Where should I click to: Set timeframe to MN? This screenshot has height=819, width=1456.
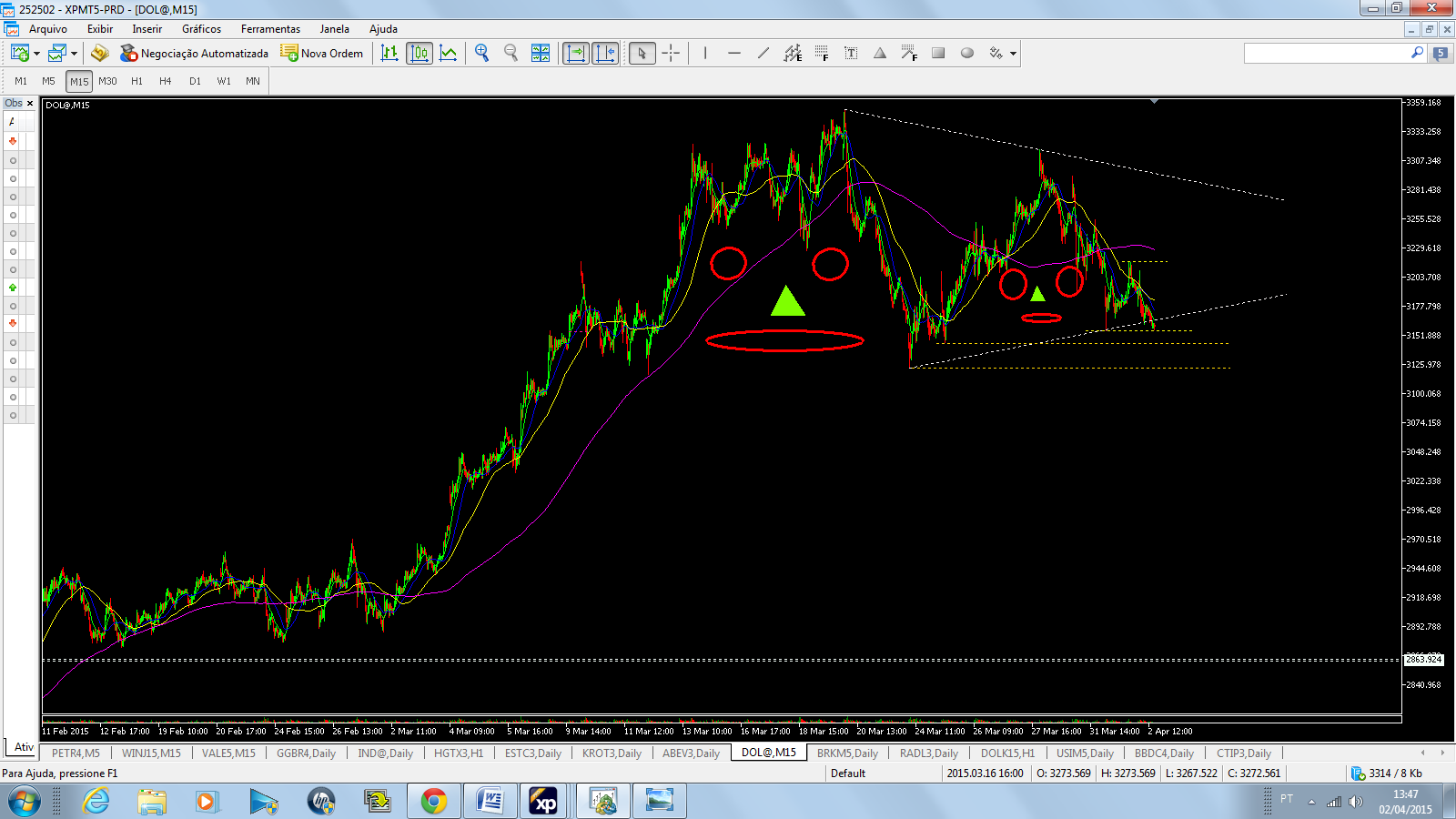click(253, 81)
